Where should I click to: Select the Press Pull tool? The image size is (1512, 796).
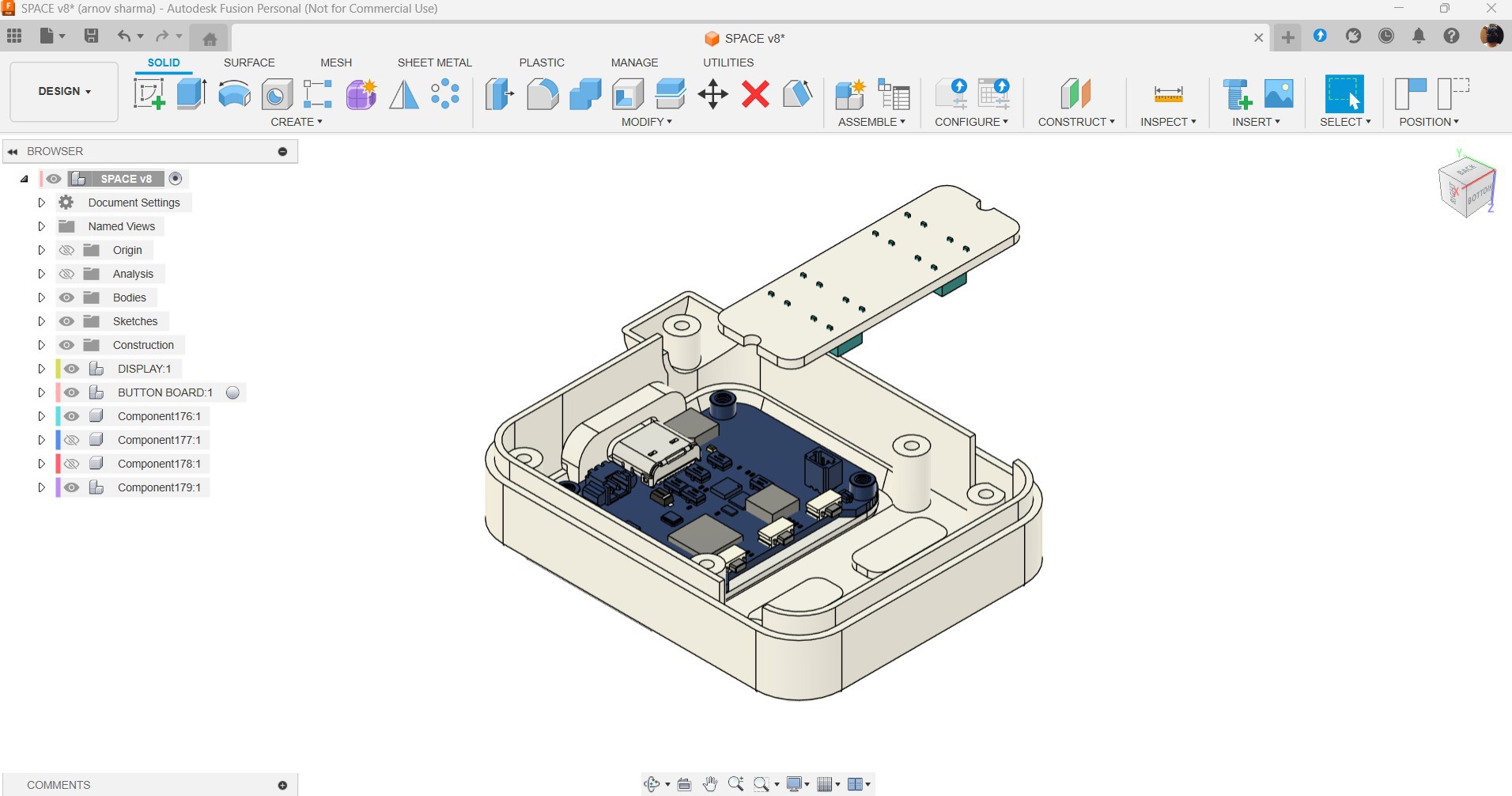(500, 94)
